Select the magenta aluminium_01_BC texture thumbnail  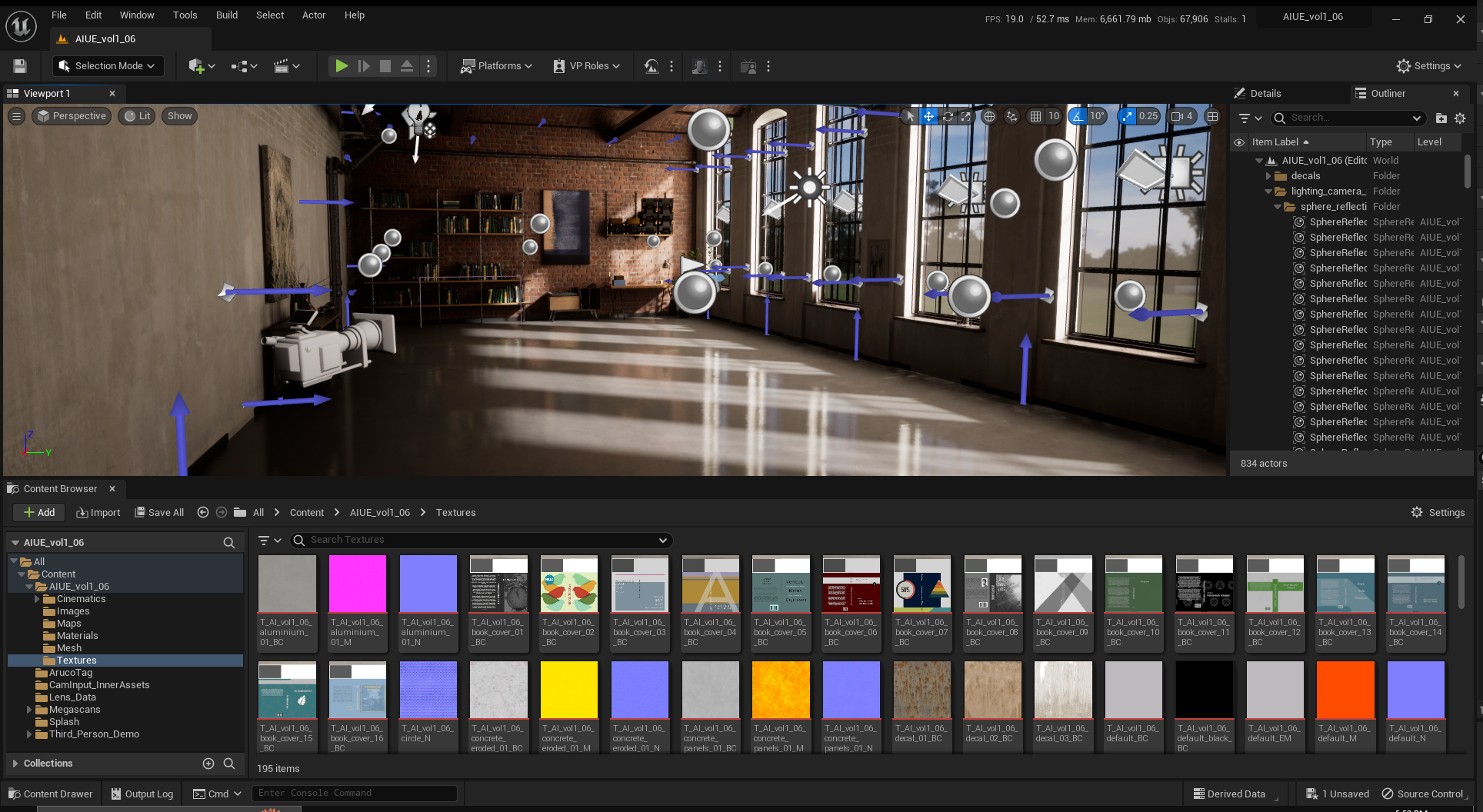pos(357,583)
